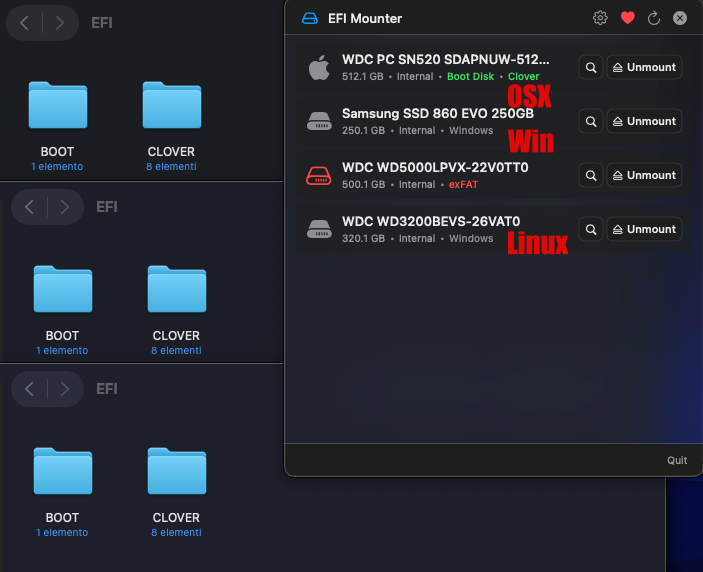
Task: Select the WDC WD5000LPVX-22V0TT0 disk name
Action: (435, 168)
